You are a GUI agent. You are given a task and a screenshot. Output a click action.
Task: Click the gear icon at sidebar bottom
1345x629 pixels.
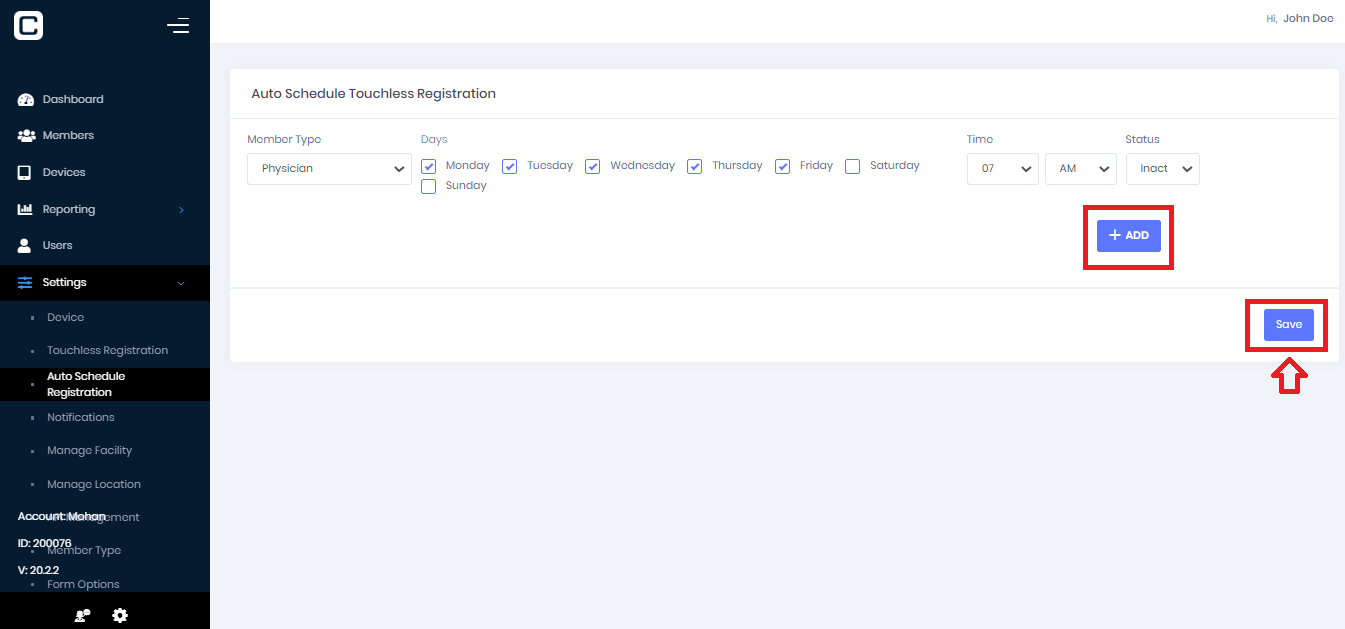click(120, 615)
